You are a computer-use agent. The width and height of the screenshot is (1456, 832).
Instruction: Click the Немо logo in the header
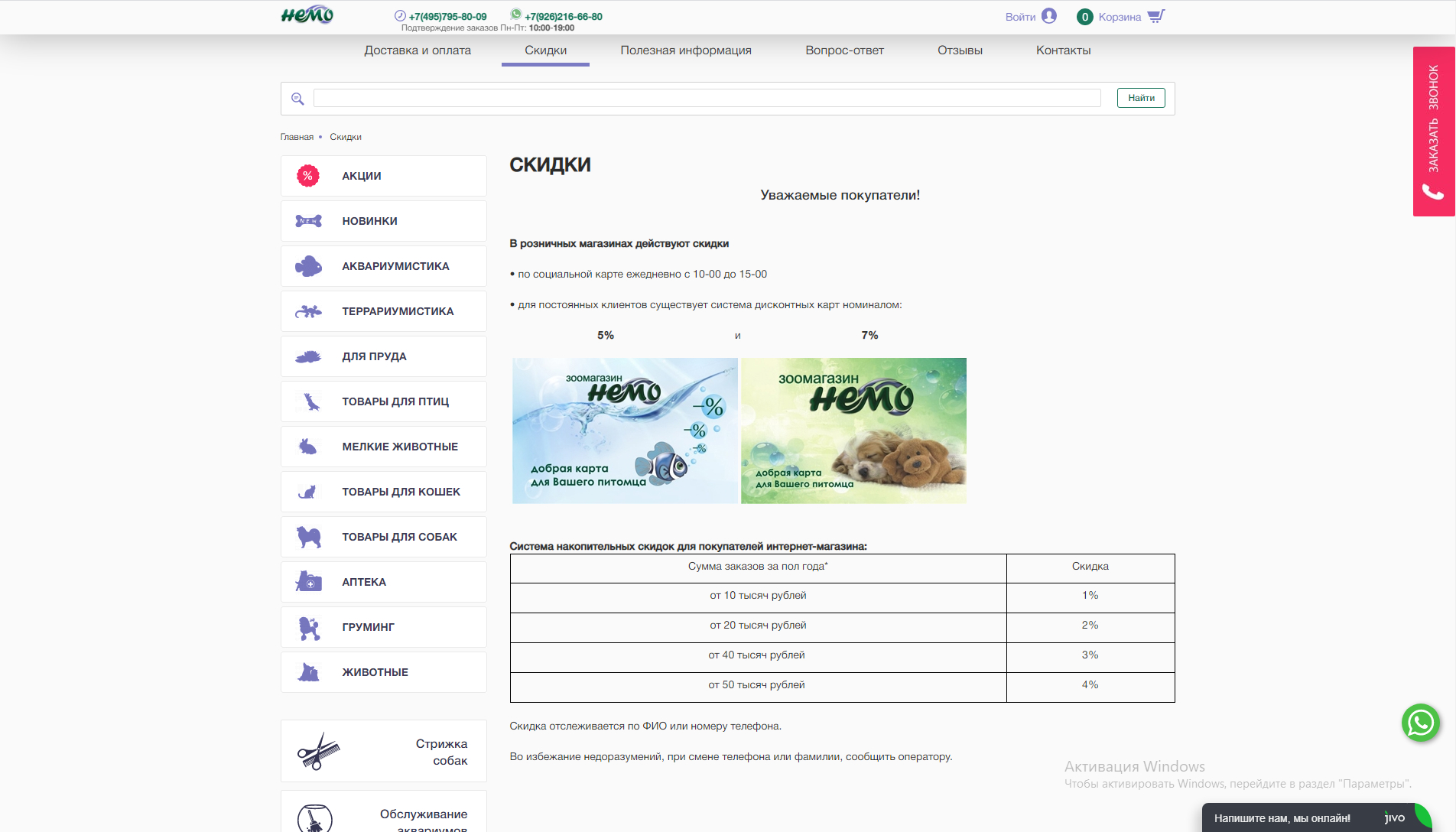point(307,15)
